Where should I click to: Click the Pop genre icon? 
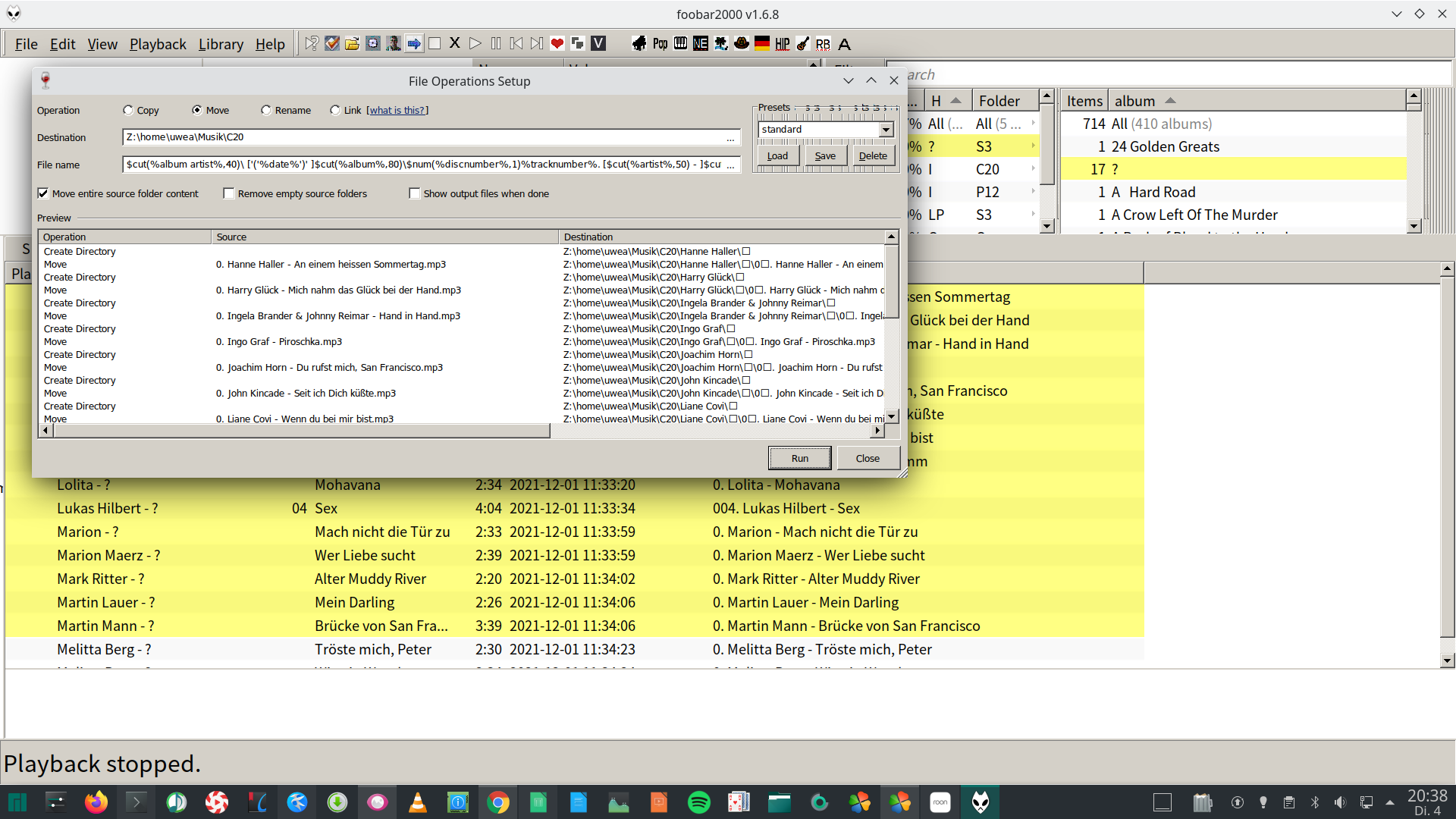(661, 43)
